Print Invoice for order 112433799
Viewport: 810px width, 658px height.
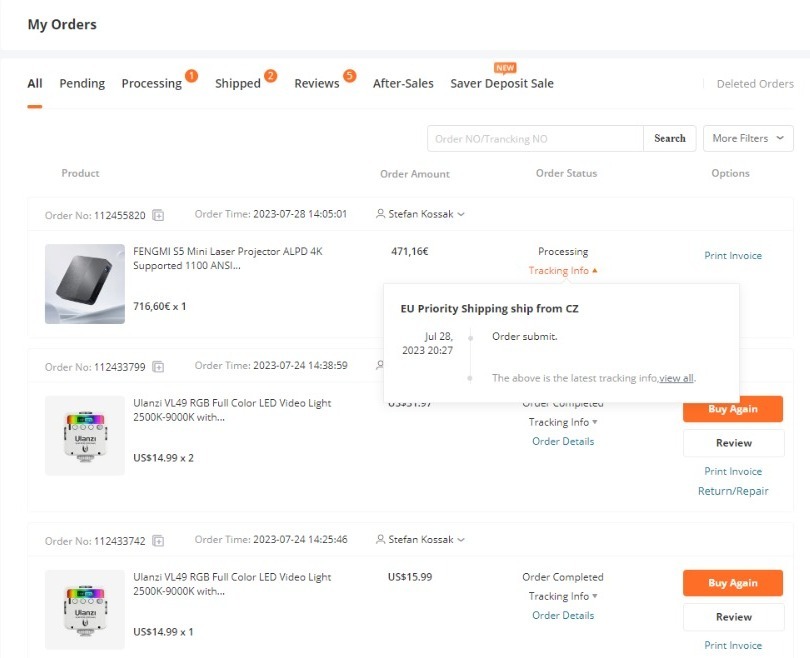(x=733, y=472)
